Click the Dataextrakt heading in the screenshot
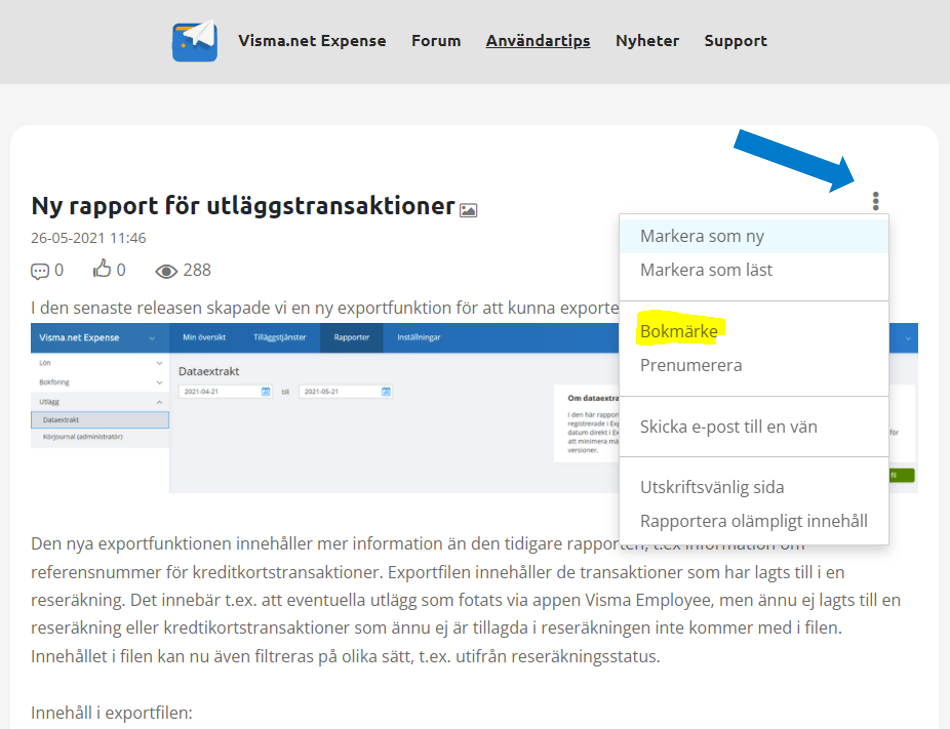The image size is (950, 729). click(x=208, y=371)
